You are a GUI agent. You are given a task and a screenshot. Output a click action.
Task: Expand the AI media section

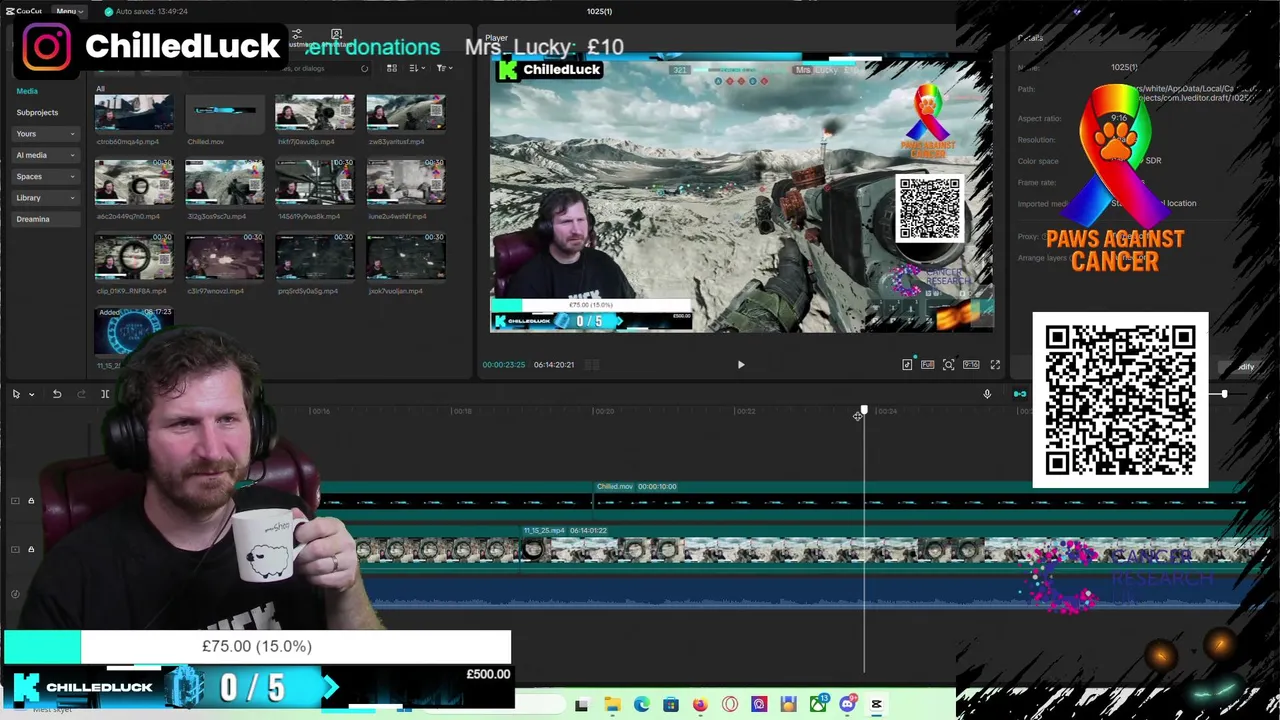click(x=45, y=155)
